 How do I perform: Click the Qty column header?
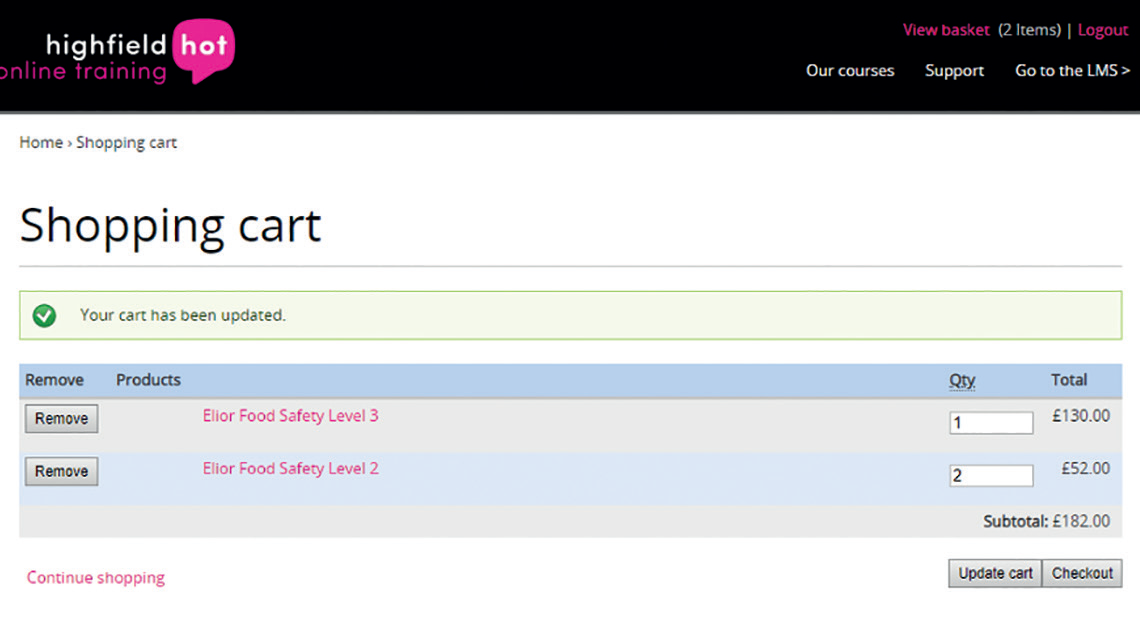[961, 380]
